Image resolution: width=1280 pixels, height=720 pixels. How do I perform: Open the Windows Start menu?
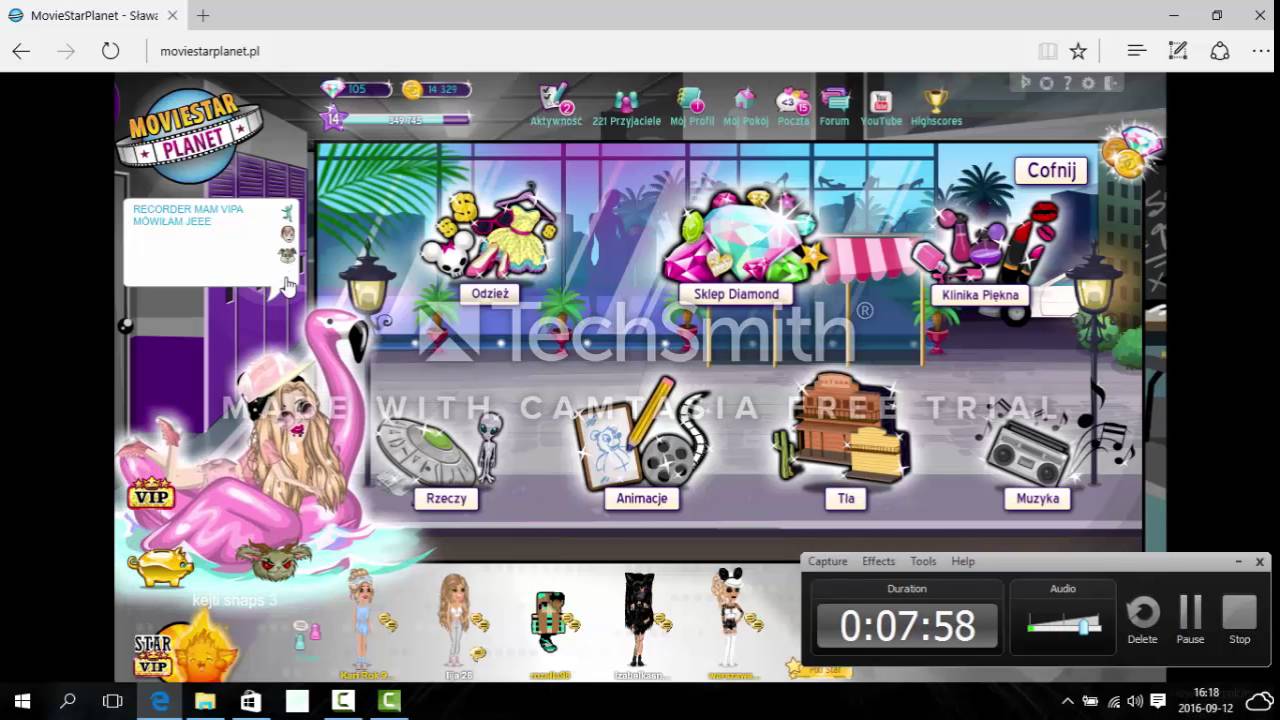pyautogui.click(x=22, y=701)
